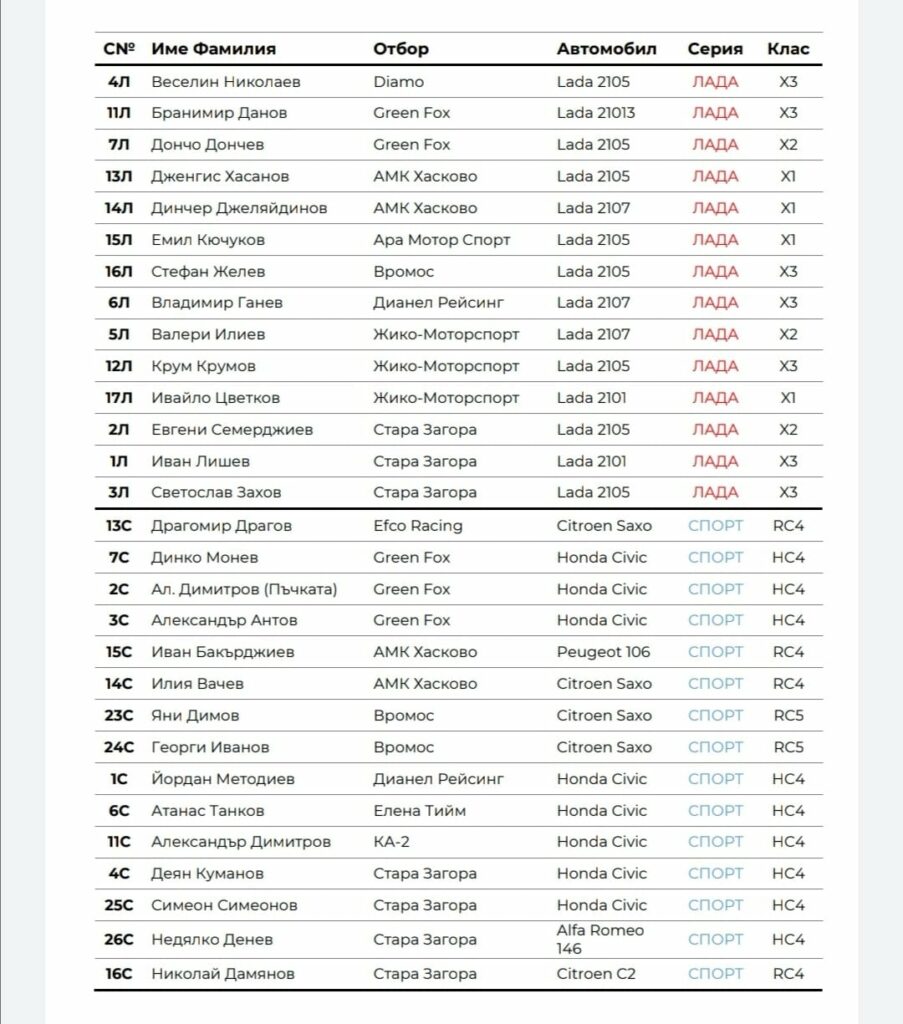
Task: Click team 'Efco Racing'
Action: (x=417, y=526)
